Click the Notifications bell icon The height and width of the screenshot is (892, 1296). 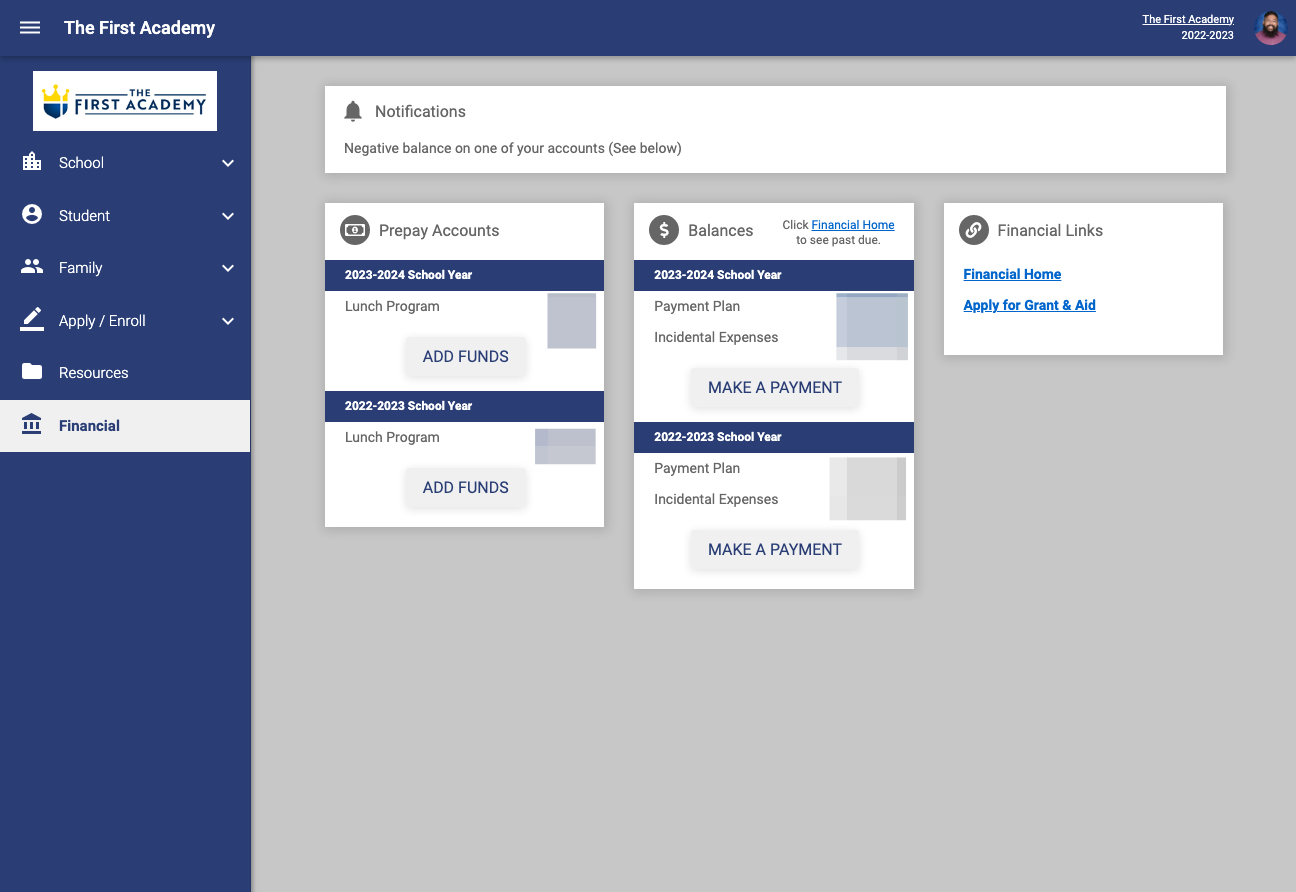[x=353, y=112]
